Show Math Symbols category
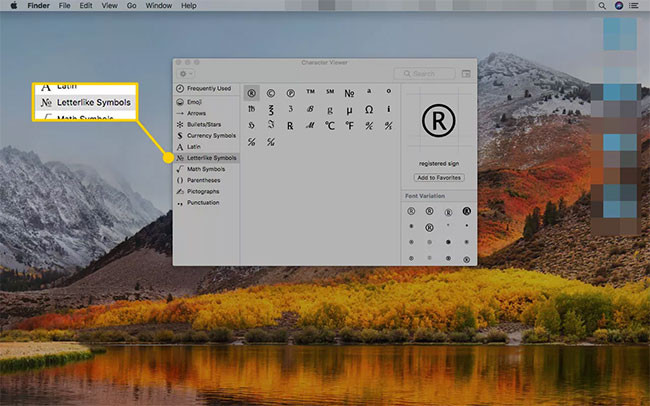 (206, 169)
